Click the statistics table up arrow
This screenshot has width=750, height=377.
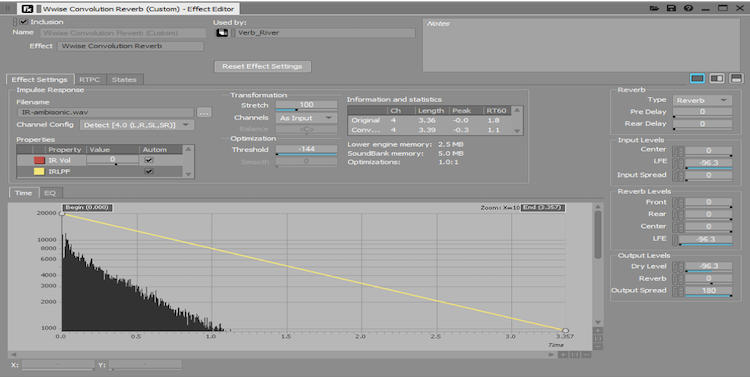point(517,110)
